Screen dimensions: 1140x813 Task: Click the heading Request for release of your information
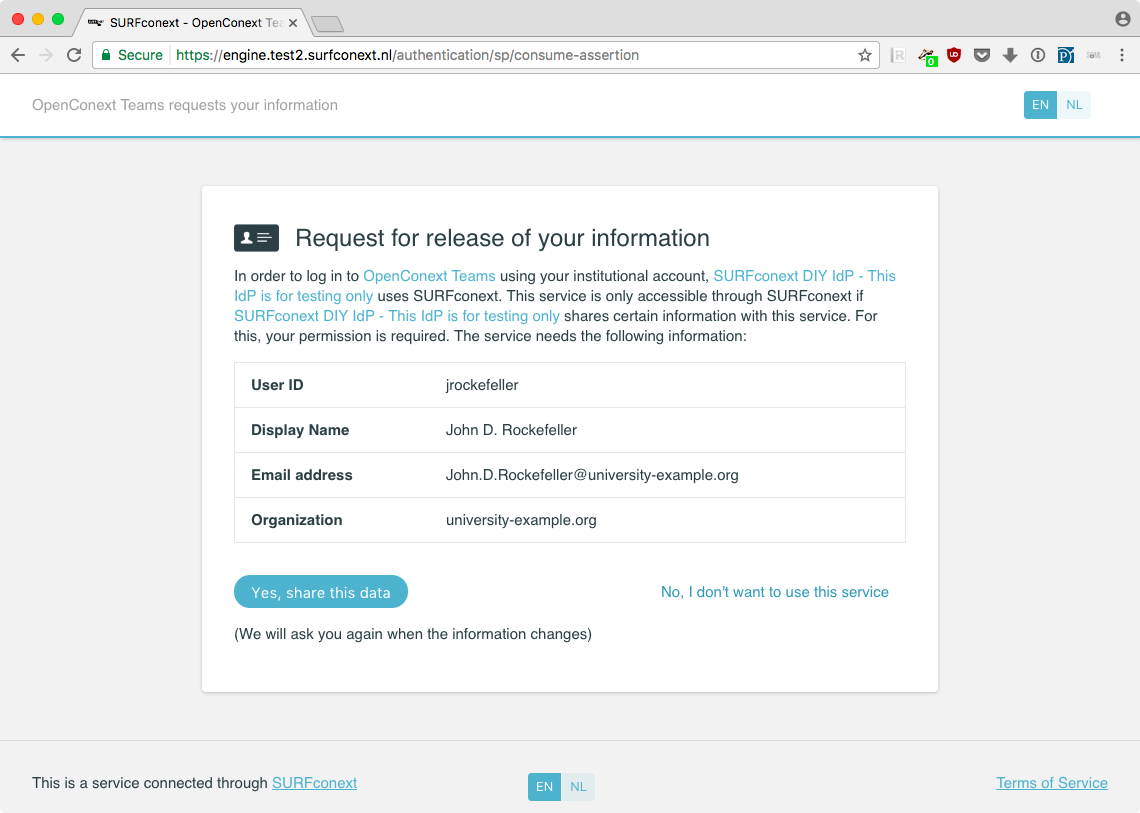pos(502,239)
